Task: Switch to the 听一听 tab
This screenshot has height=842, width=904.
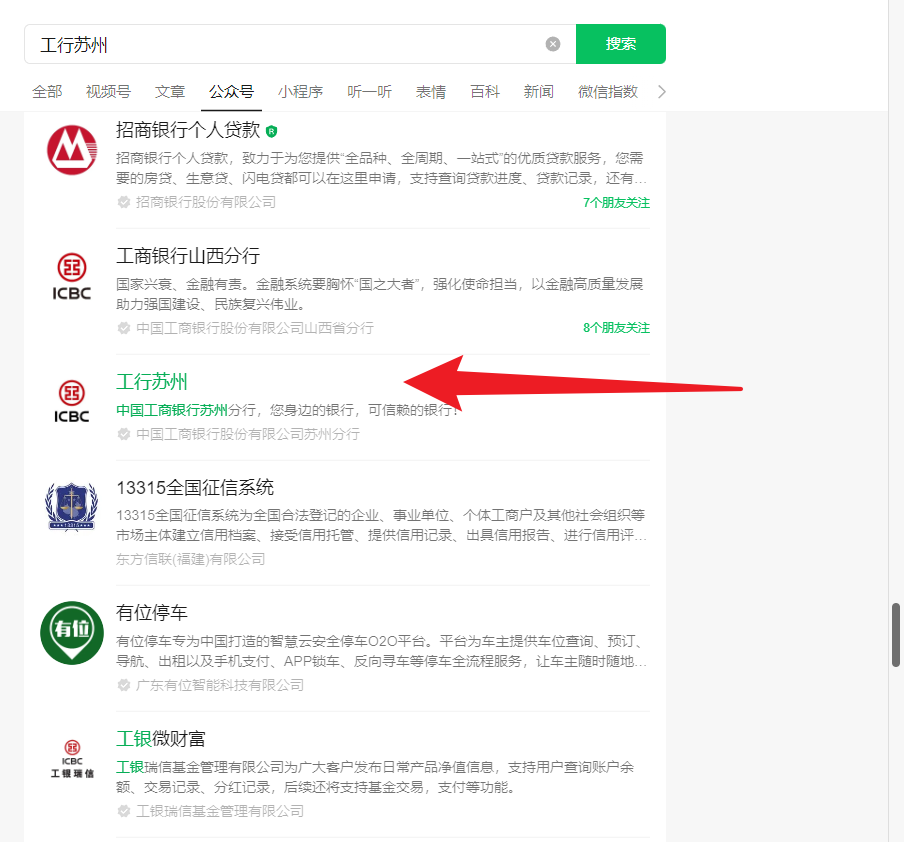Action: pyautogui.click(x=370, y=92)
